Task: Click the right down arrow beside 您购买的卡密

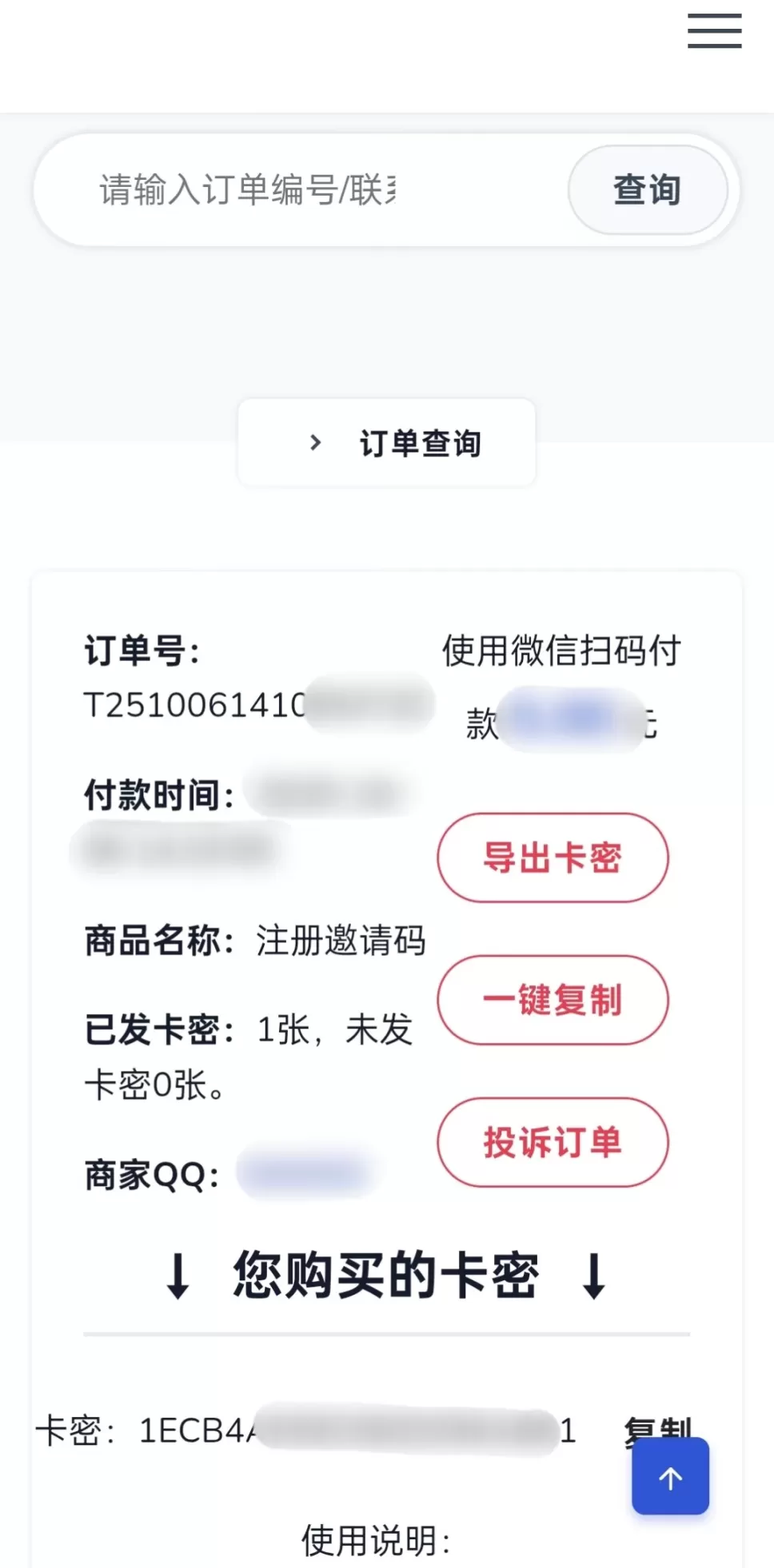Action: (594, 1275)
